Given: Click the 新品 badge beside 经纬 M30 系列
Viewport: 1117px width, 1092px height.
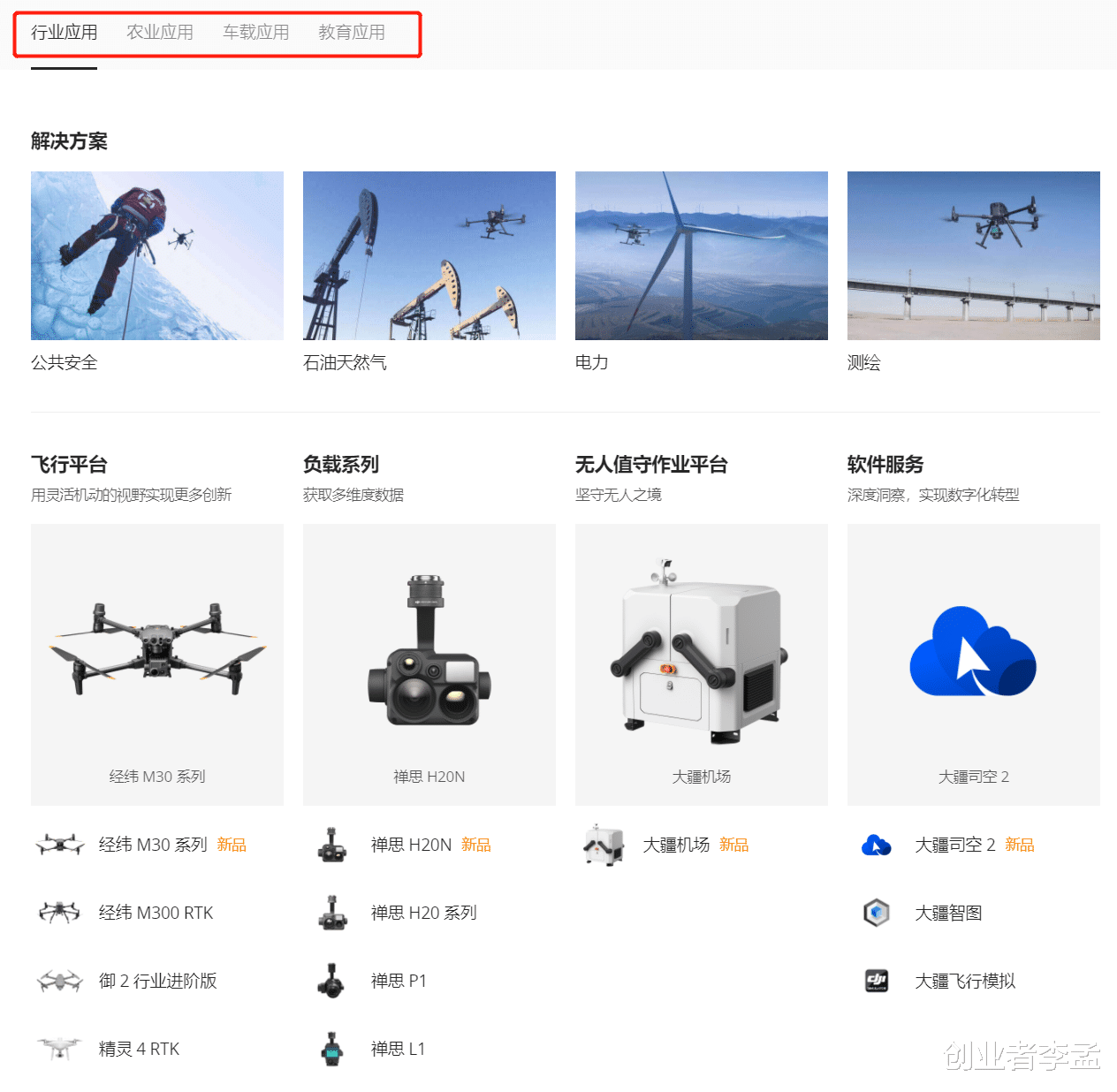Looking at the screenshot, I should click(232, 845).
